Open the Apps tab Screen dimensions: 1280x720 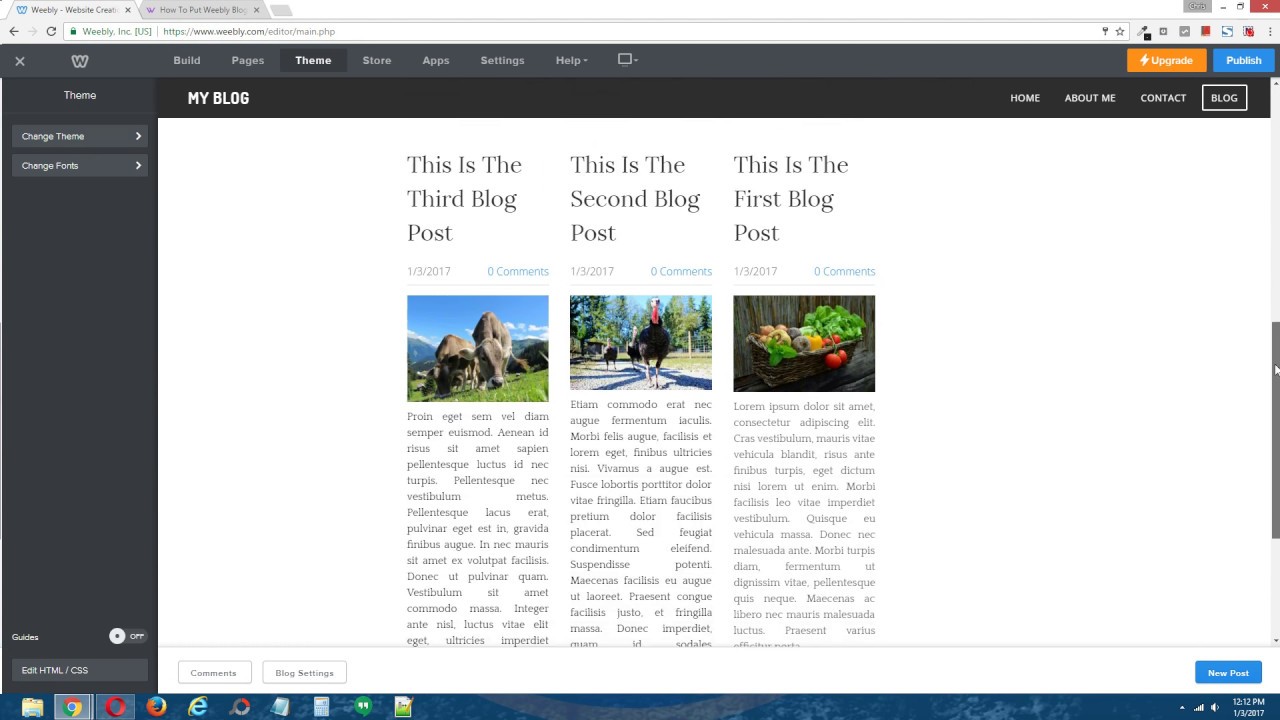[436, 60]
